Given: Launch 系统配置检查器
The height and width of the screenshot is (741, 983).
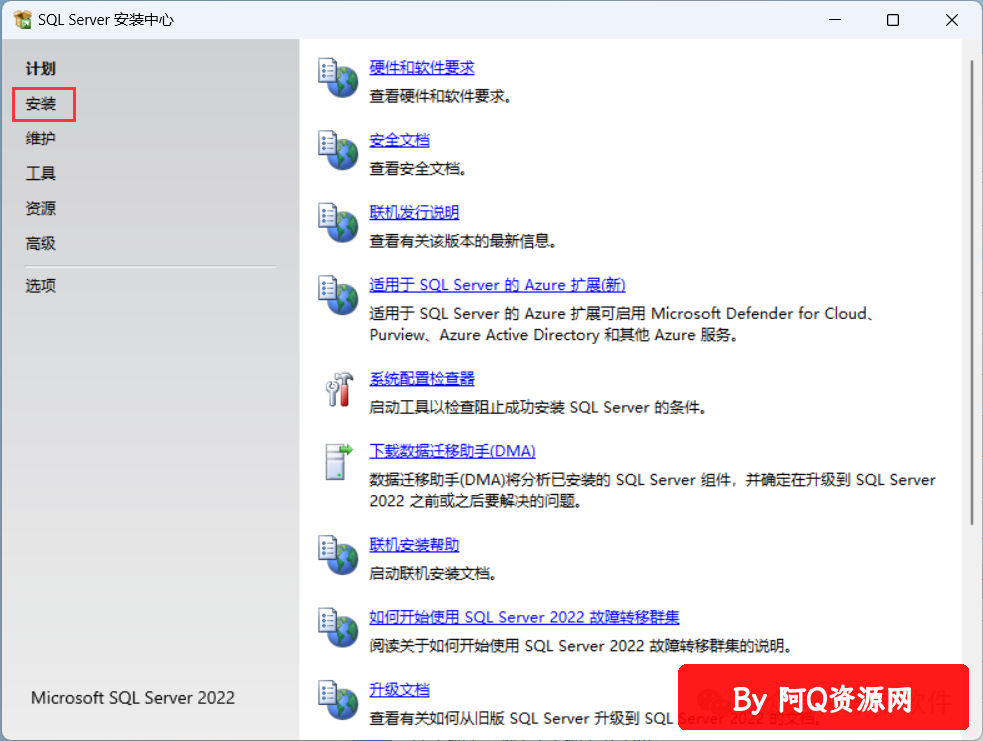Looking at the screenshot, I should pos(422,379).
